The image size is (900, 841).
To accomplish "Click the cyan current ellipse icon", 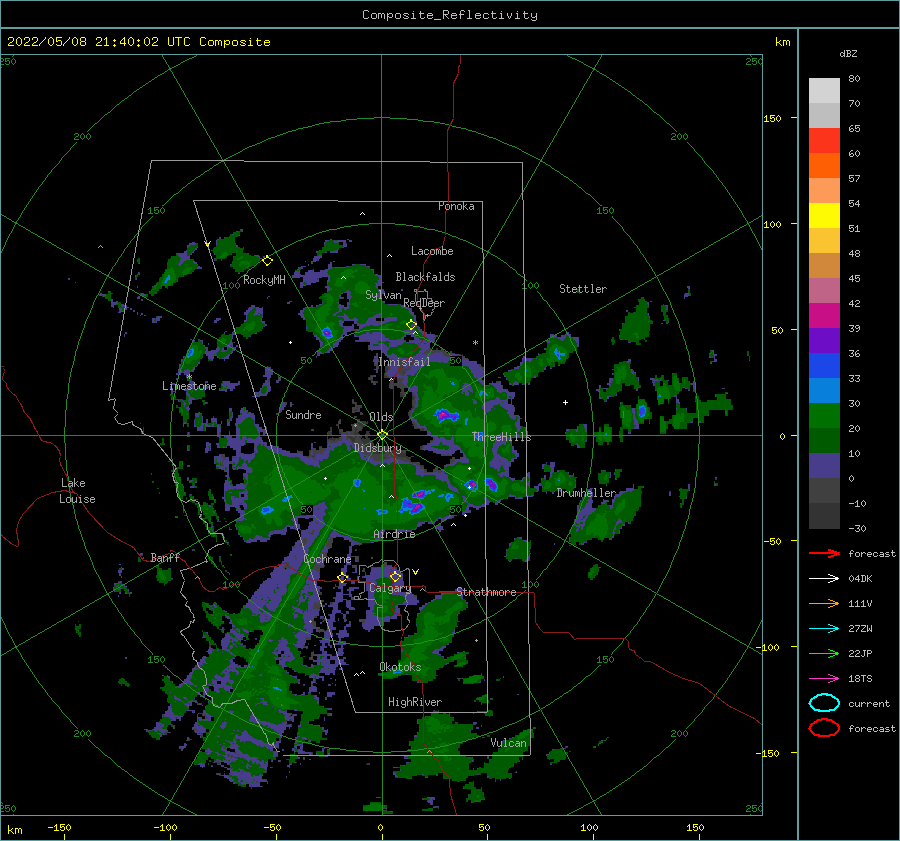I will 824,703.
